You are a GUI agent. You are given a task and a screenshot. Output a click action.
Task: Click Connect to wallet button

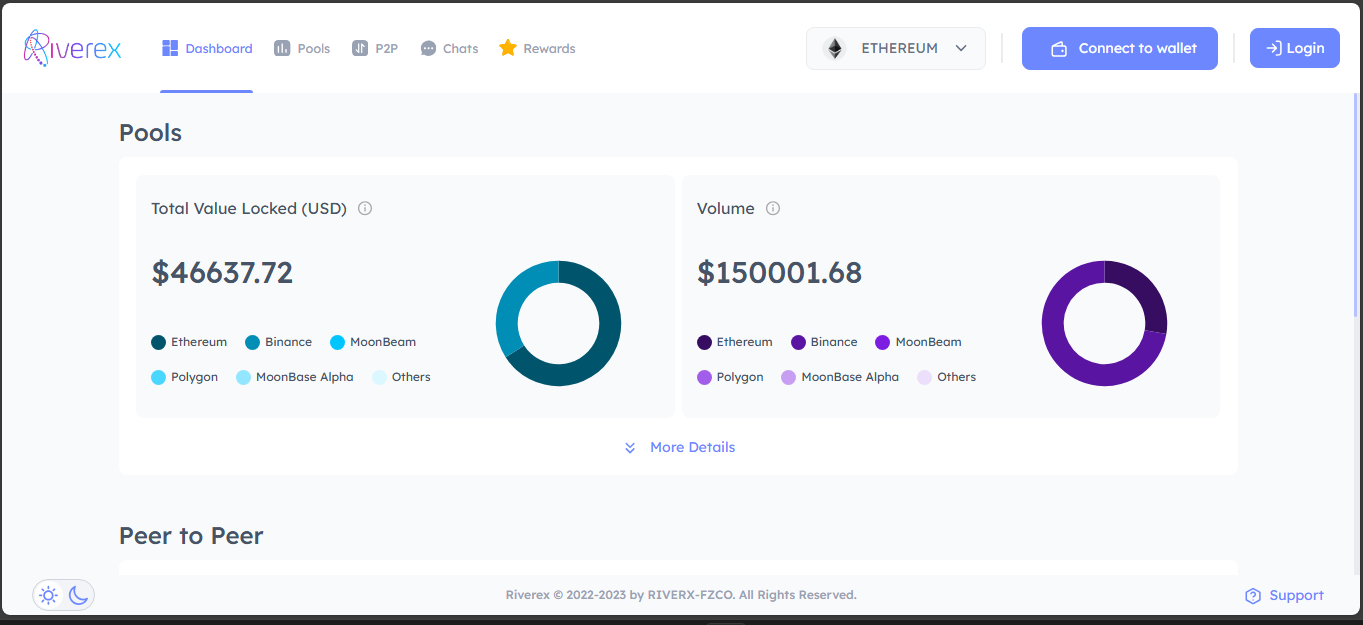tap(1119, 48)
